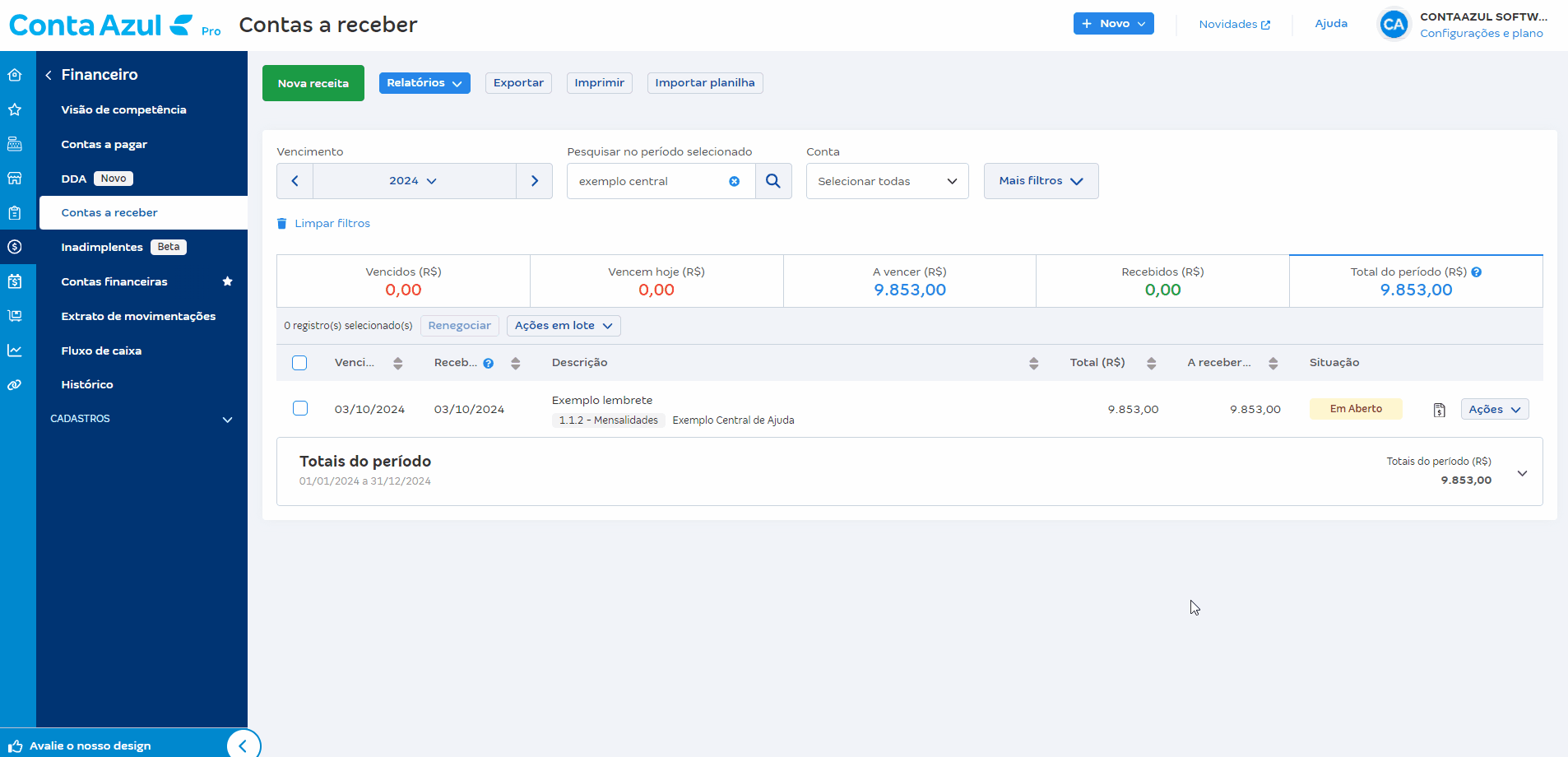
Task: Click the magnifying glass search button
Action: (x=773, y=181)
